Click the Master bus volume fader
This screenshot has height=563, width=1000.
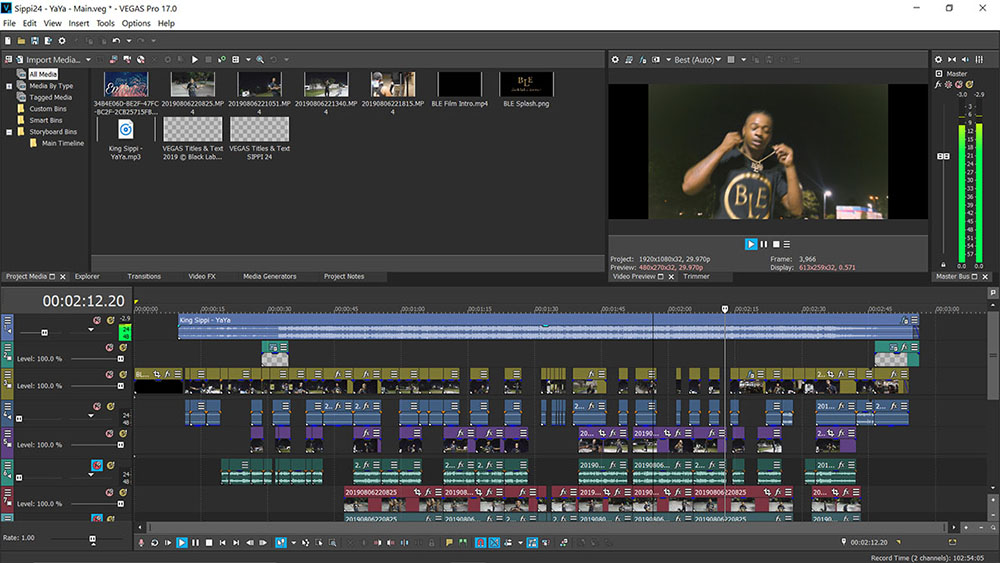(941, 156)
